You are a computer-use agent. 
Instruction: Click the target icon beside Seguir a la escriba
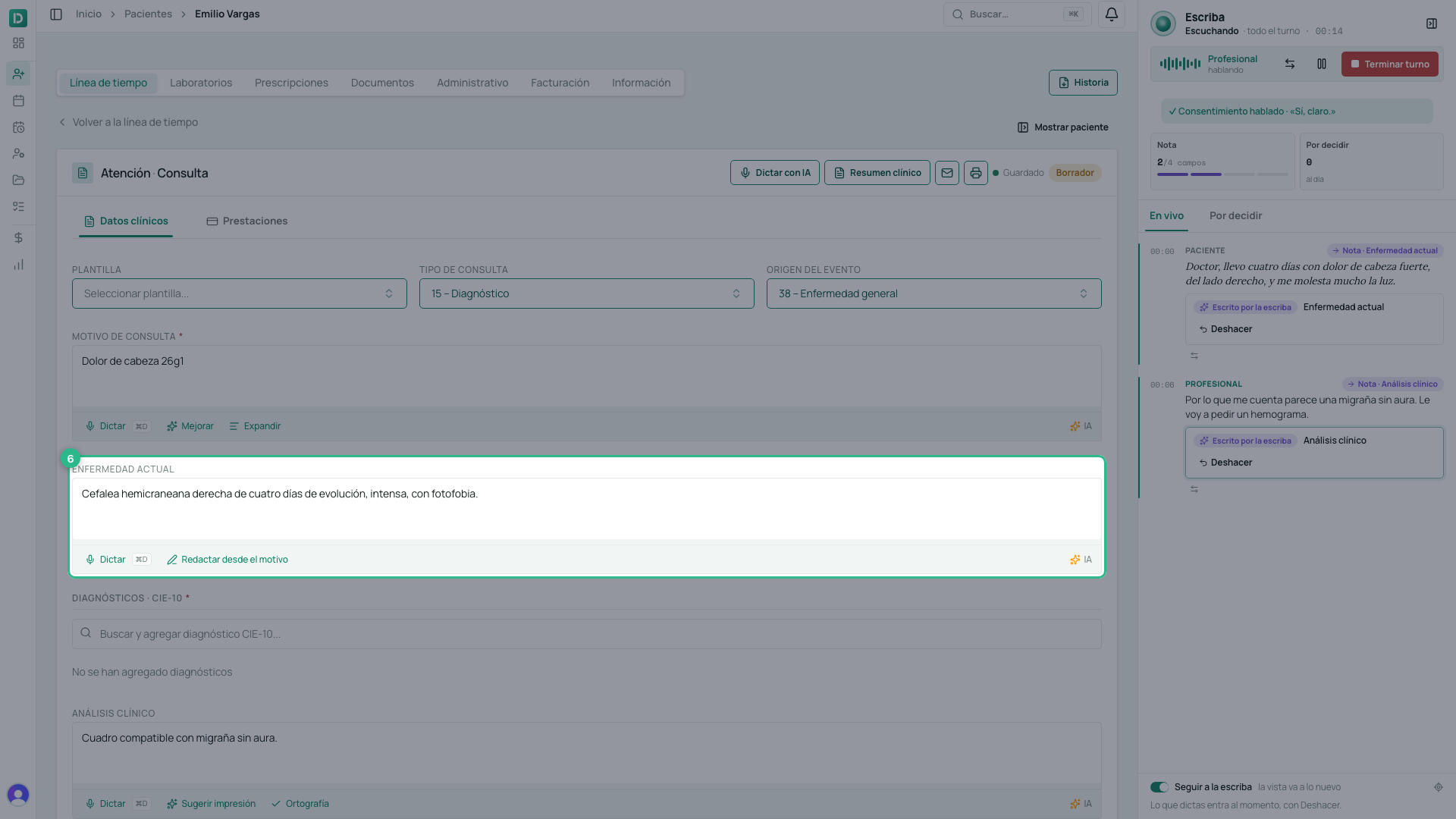1439,787
